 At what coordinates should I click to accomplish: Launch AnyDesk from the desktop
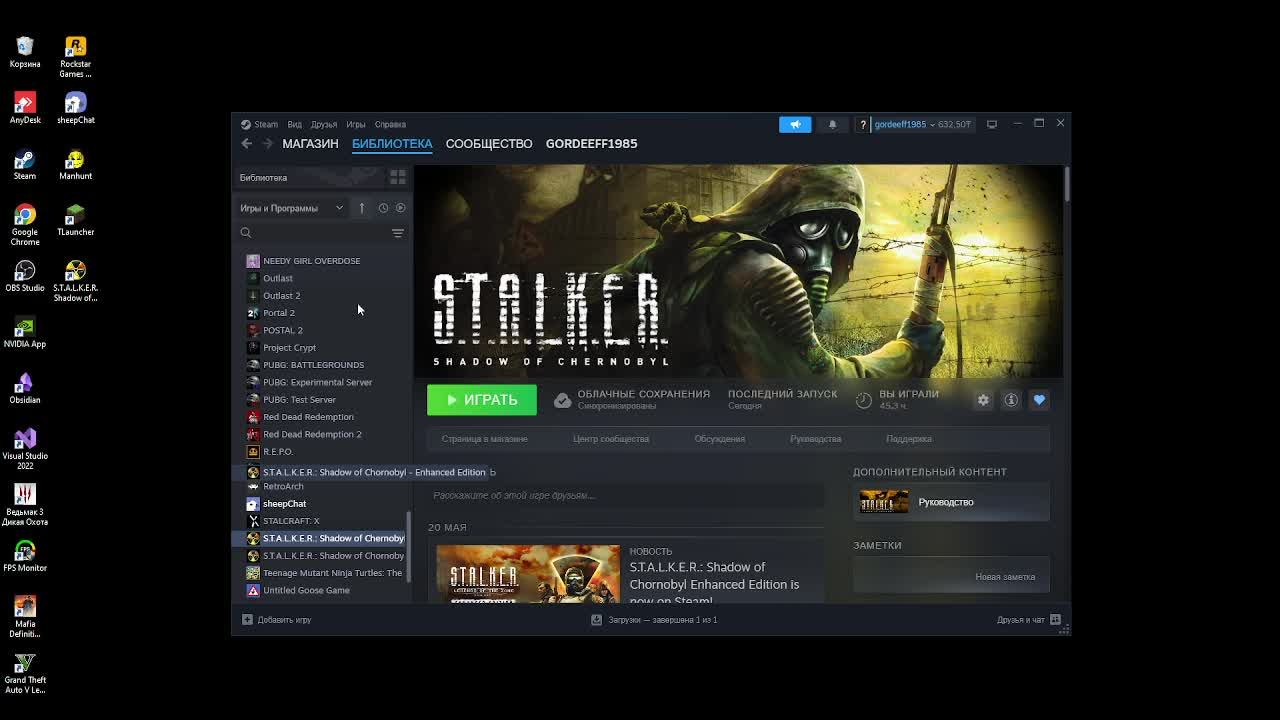[x=25, y=109]
